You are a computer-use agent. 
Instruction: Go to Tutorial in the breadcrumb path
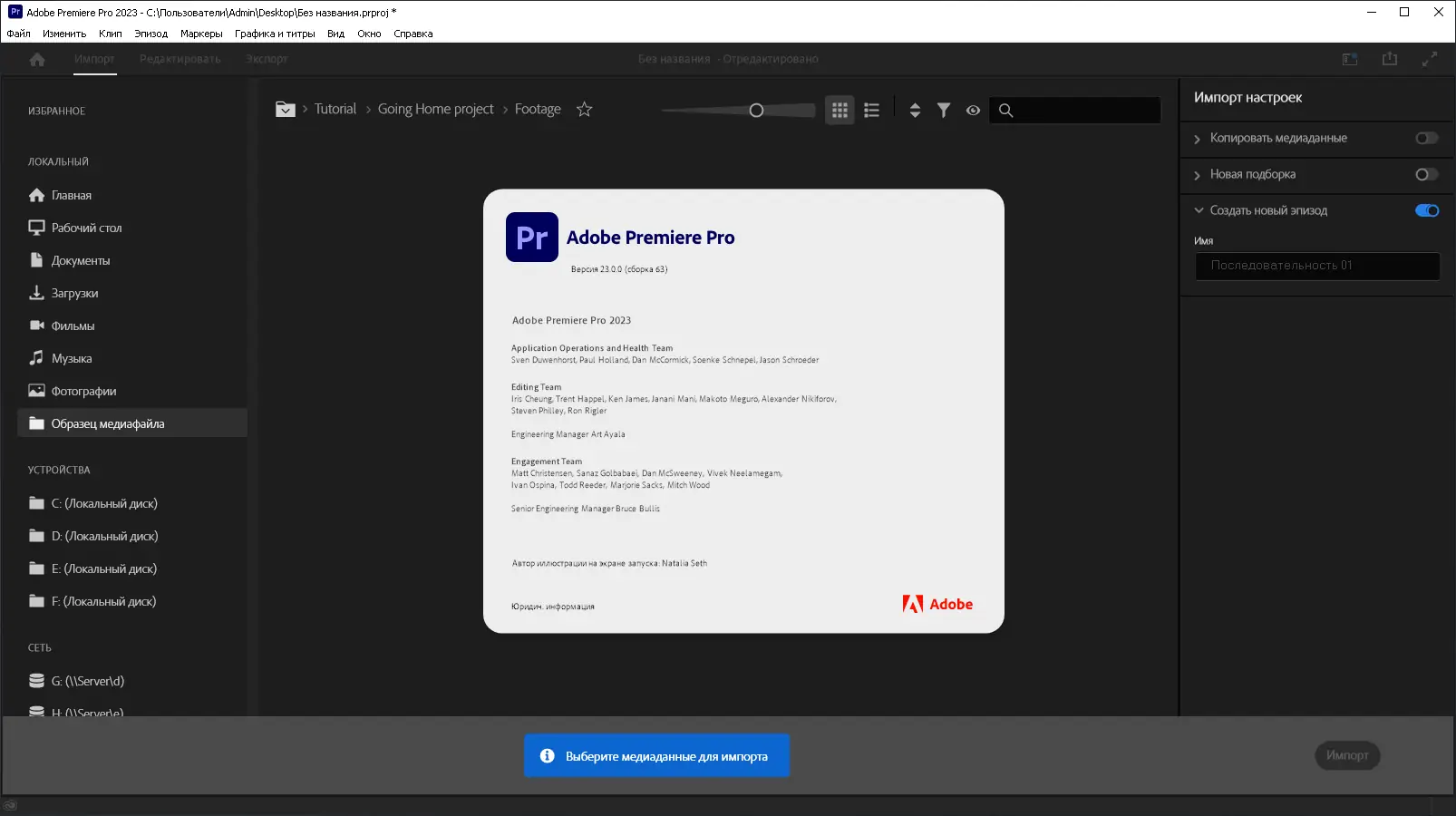[x=335, y=109]
